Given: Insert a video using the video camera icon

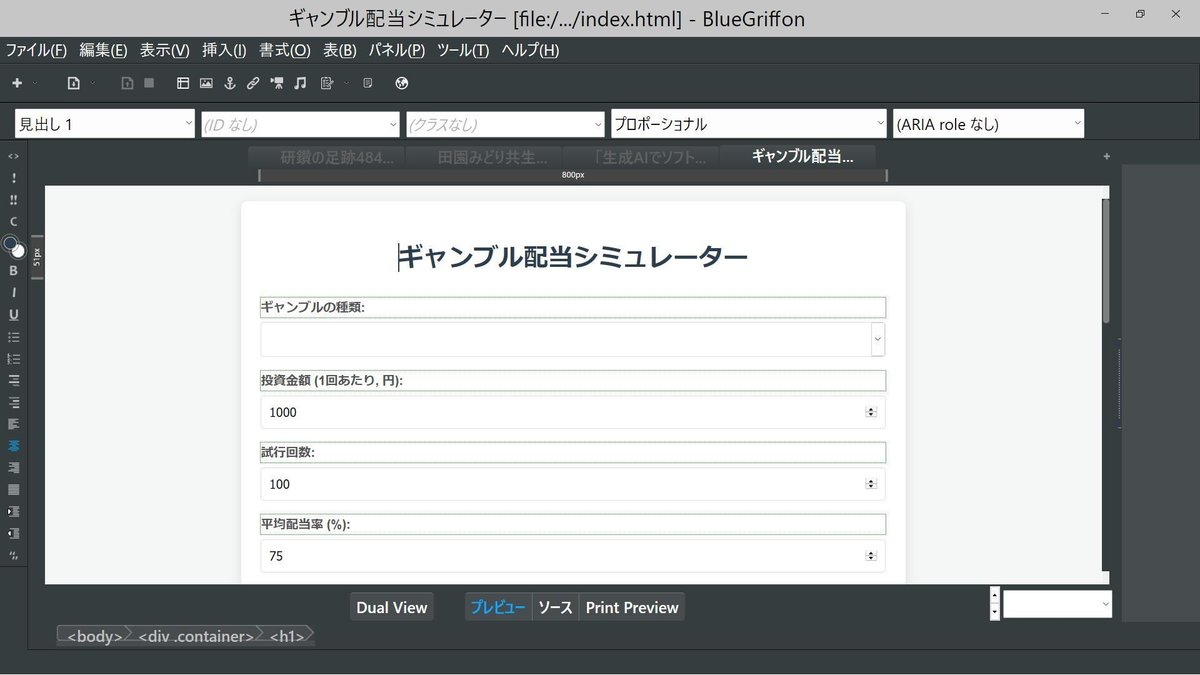Looking at the screenshot, I should pyautogui.click(x=277, y=83).
